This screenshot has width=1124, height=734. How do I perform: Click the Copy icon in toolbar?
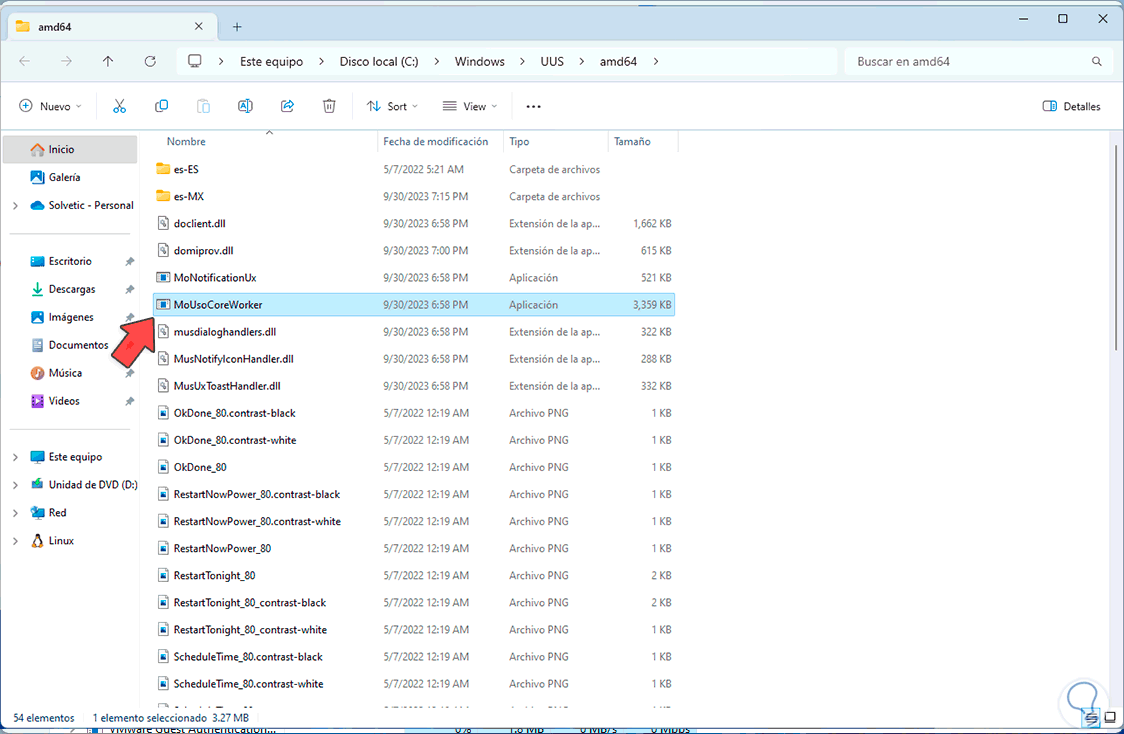[161, 106]
